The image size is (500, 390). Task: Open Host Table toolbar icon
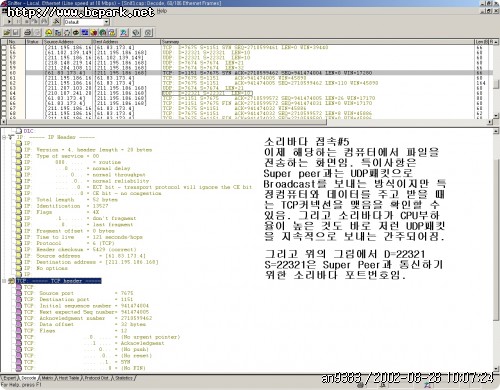click(x=58, y=32)
